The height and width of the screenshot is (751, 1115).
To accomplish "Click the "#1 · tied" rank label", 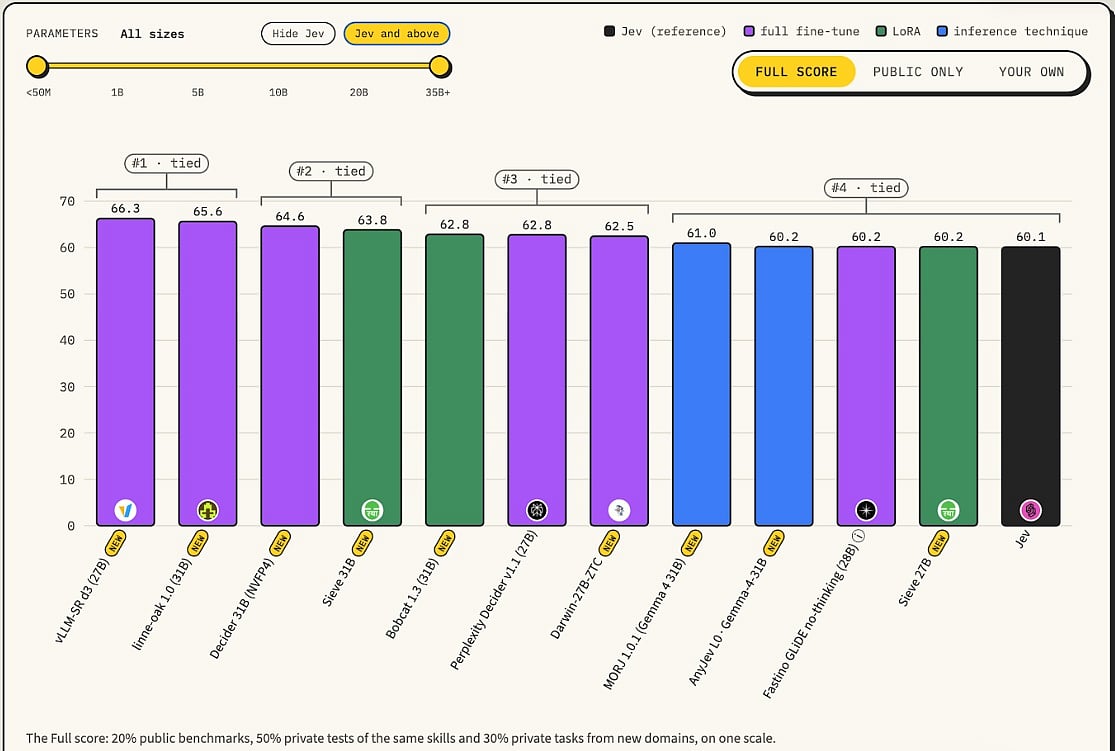I will 166,163.
